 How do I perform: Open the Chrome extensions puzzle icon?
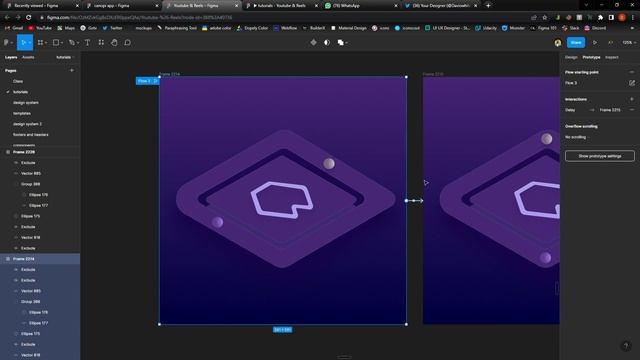(600, 18)
